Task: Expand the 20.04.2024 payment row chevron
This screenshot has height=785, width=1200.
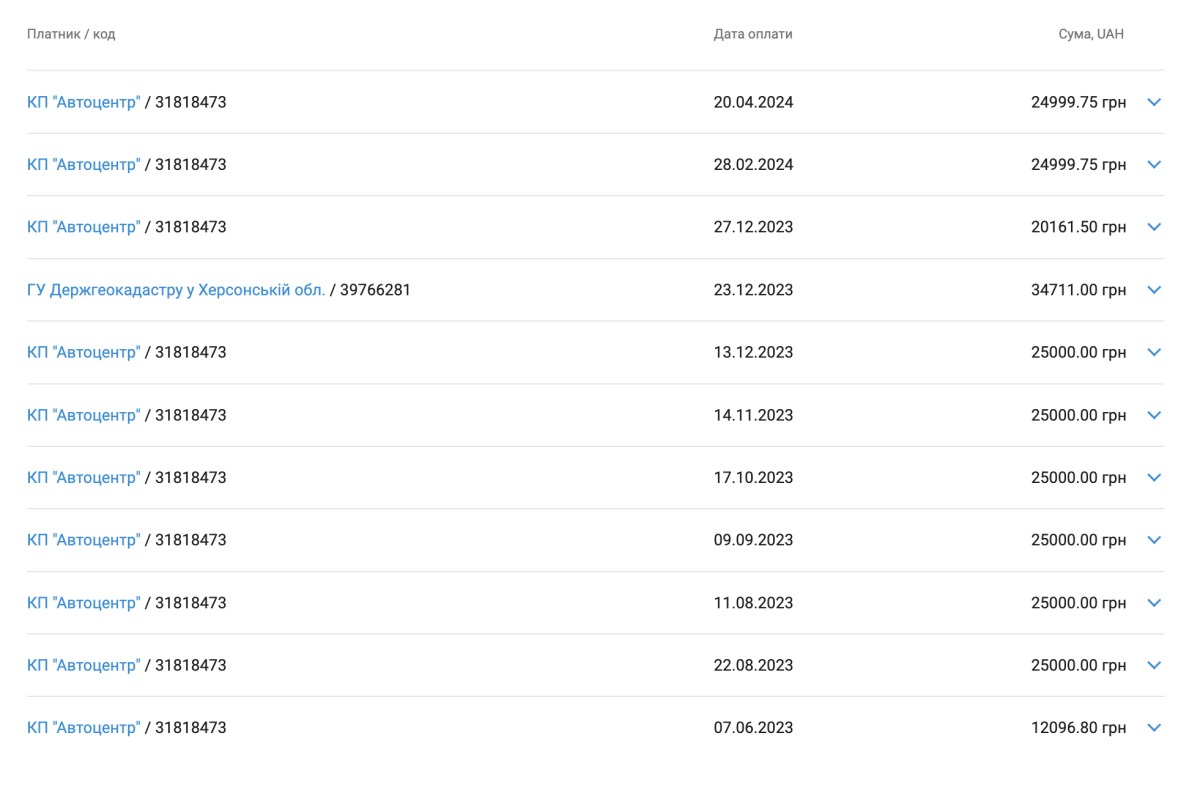Action: [1154, 102]
